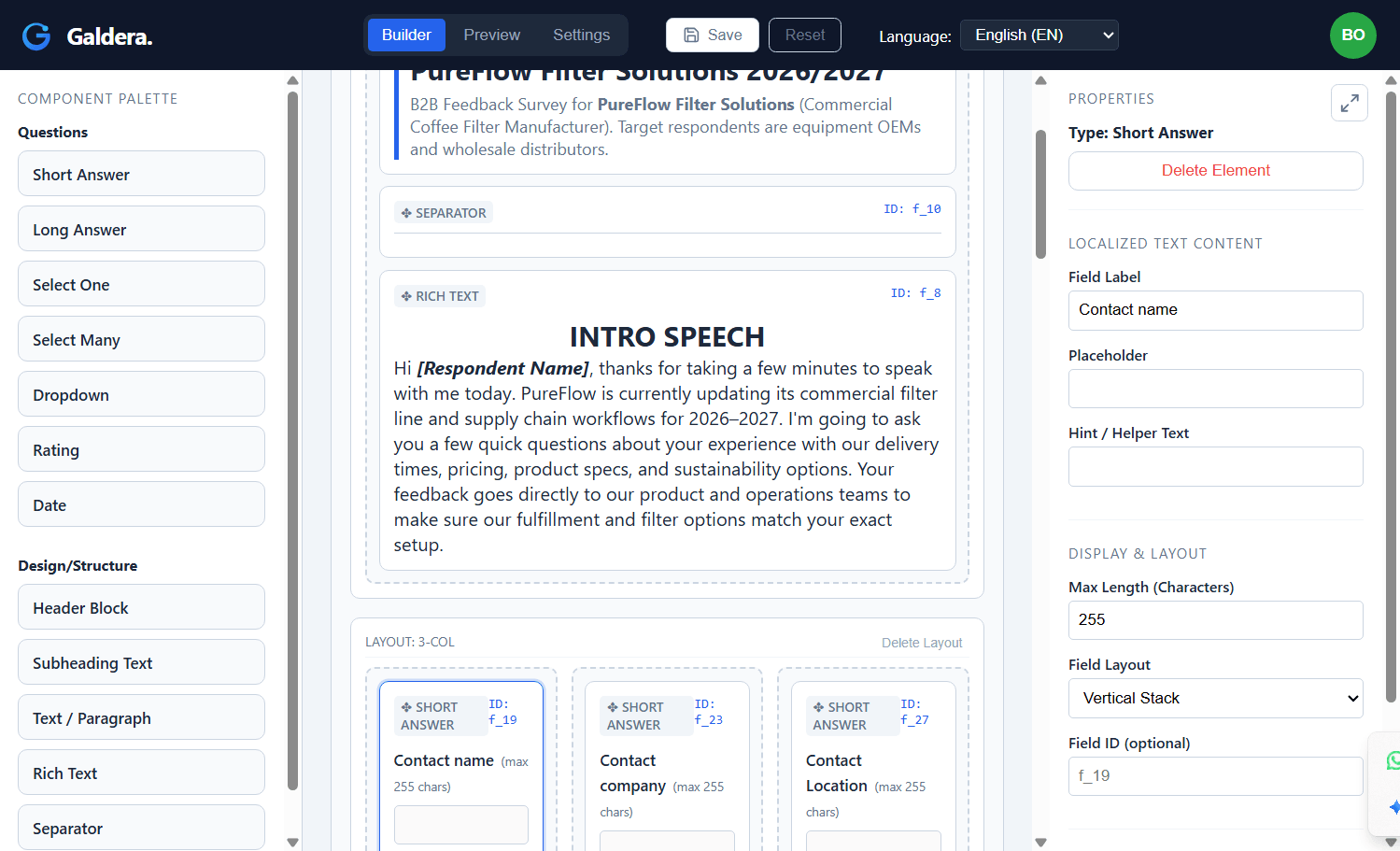This screenshot has height=851, width=1400.
Task: Add a Header Block component
Action: (x=141, y=607)
